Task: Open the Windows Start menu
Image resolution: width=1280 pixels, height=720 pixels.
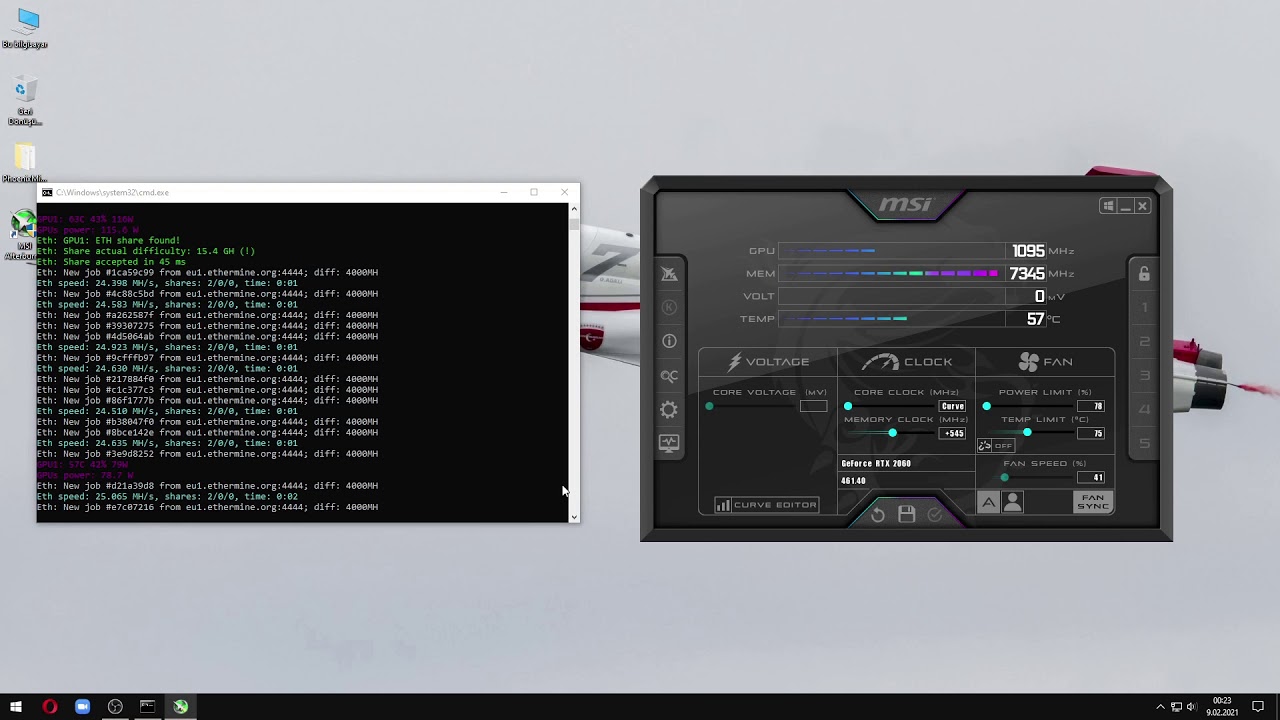Action: 16,707
